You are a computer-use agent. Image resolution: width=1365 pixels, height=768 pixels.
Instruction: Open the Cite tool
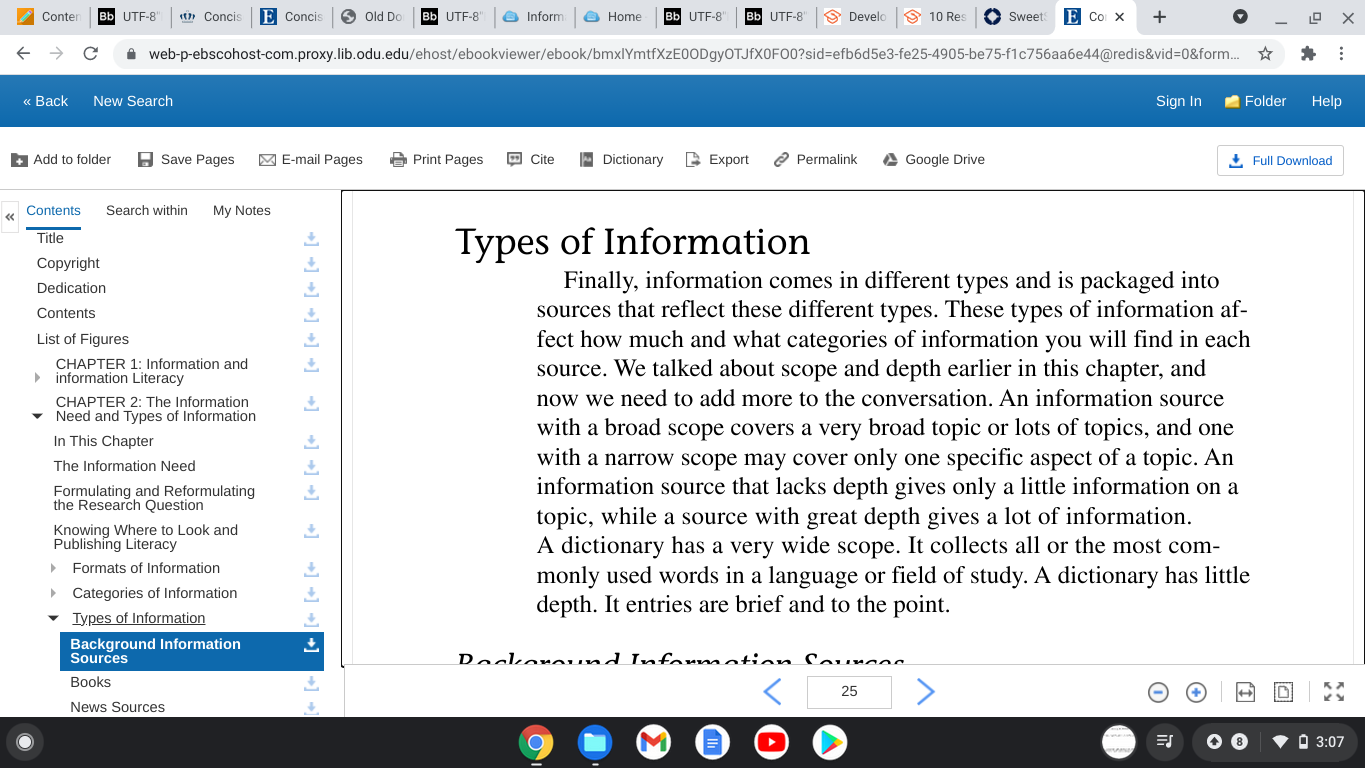[531, 159]
